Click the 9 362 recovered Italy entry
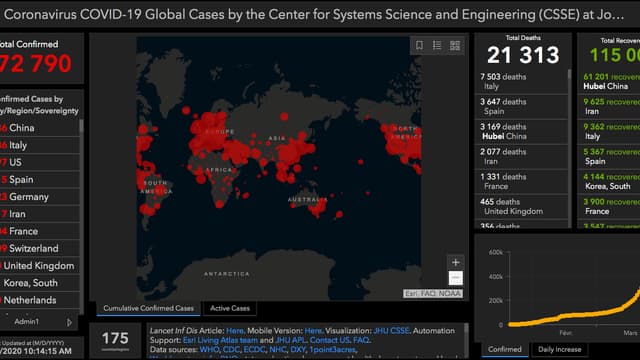 [609, 131]
